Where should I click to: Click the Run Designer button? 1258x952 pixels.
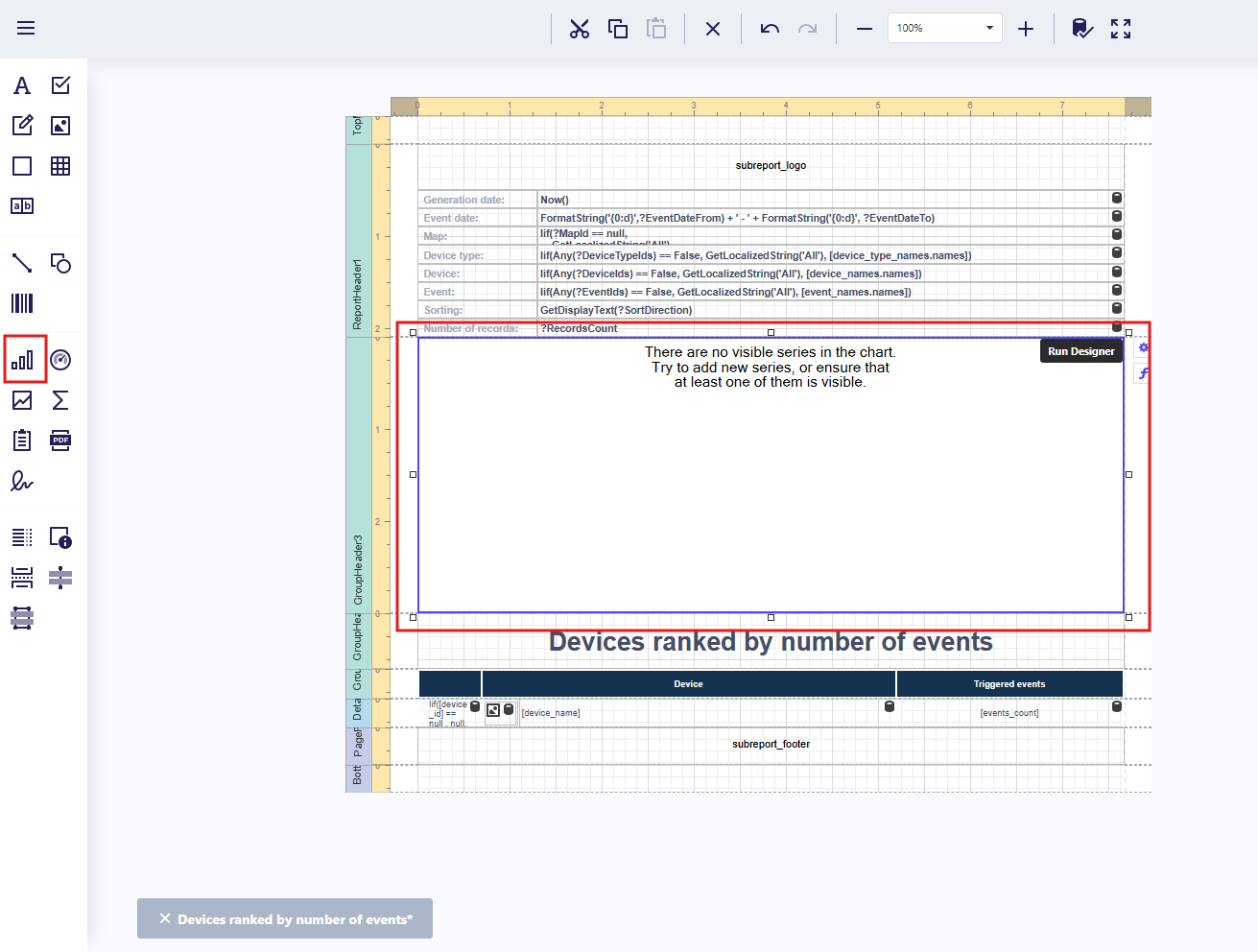1080,351
